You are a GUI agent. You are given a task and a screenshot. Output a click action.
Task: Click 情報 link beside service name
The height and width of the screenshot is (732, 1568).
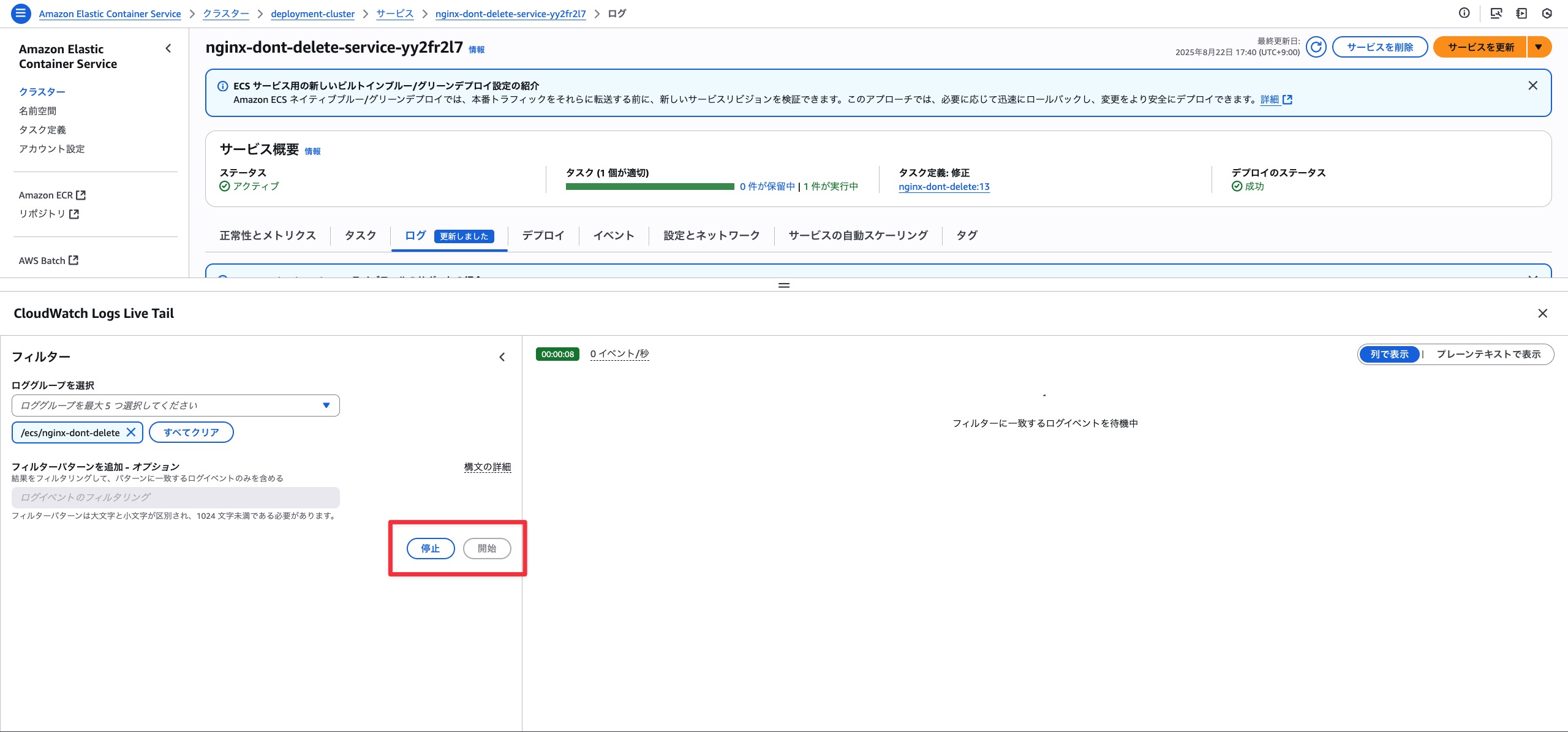[477, 50]
